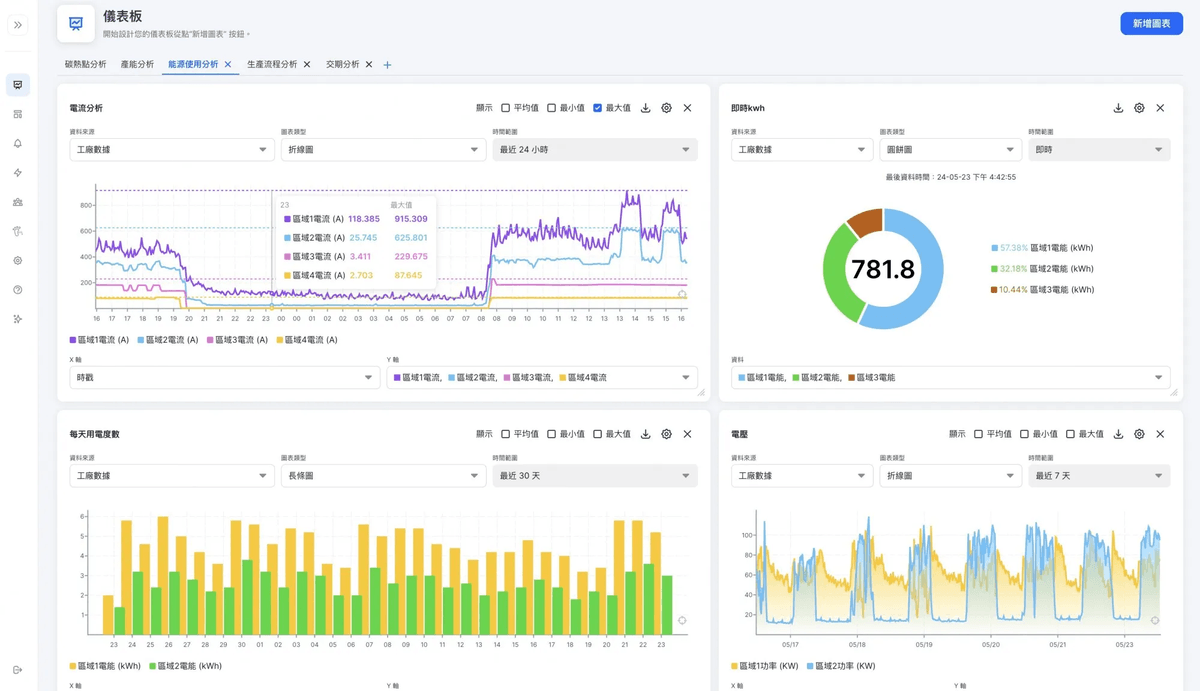Uncheck 最大值 in 電流分析 panel
This screenshot has width=1200, height=691.
pos(598,108)
